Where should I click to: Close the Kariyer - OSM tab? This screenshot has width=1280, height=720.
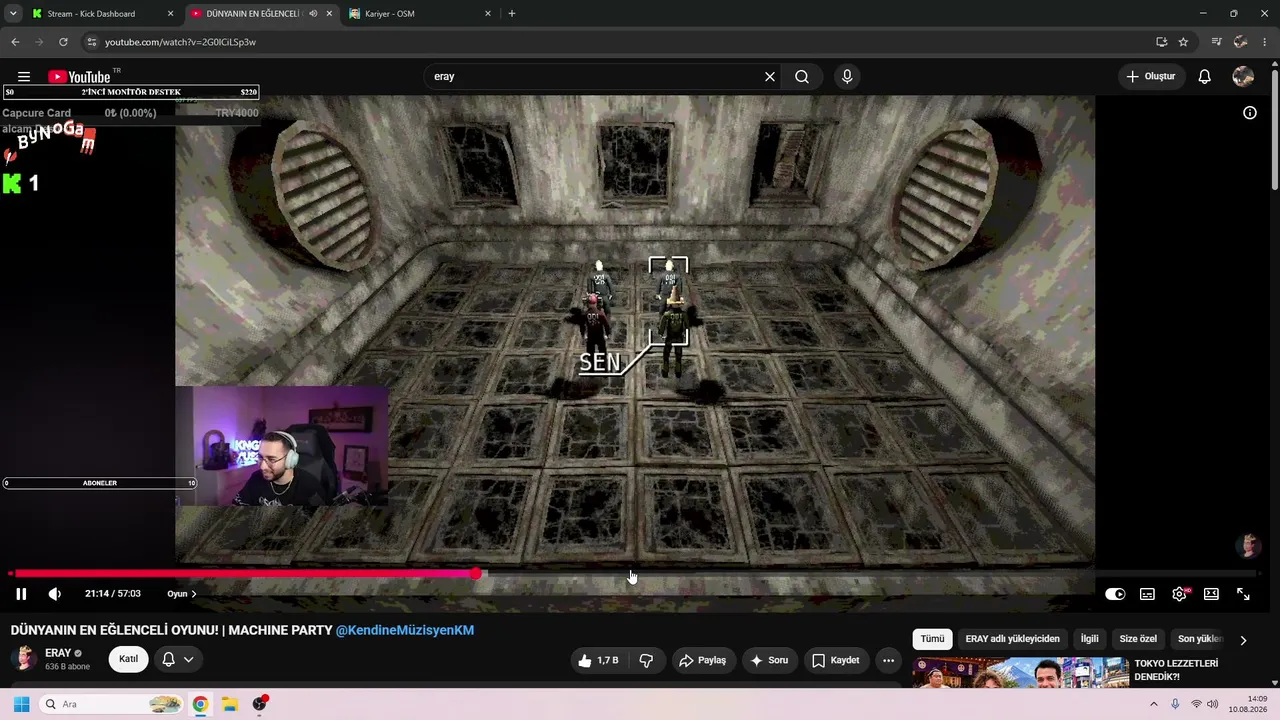point(488,14)
